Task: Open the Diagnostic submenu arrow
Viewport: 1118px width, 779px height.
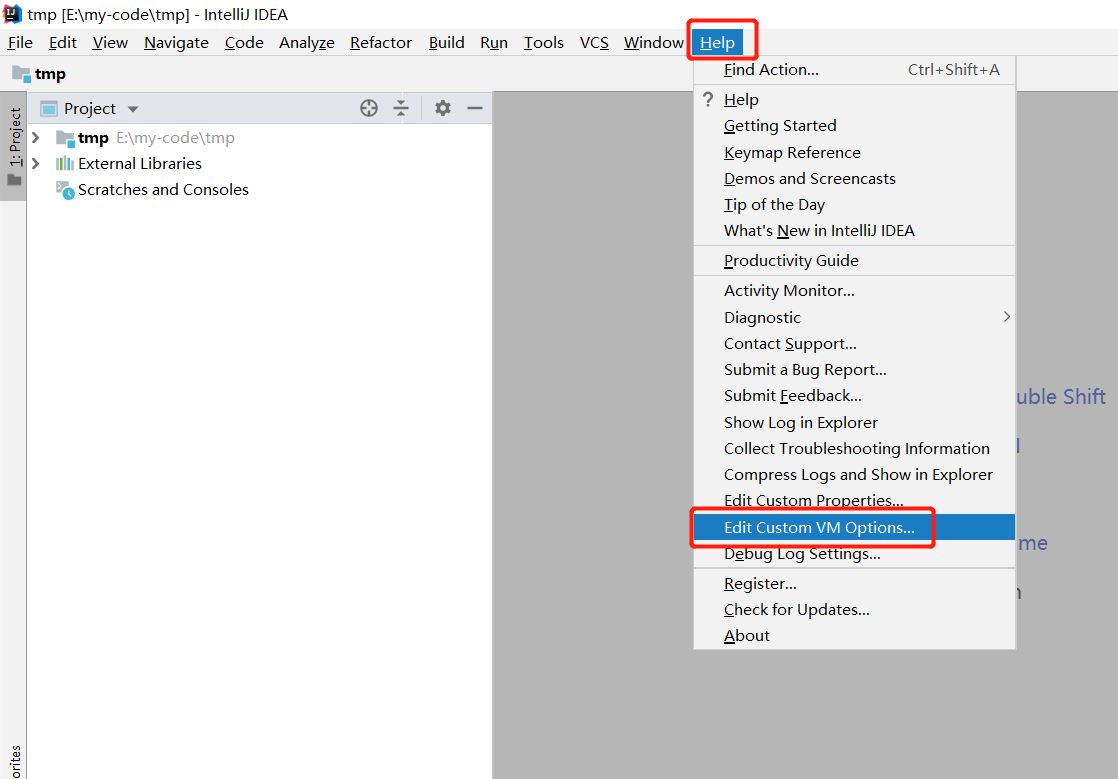Action: pos(1006,316)
